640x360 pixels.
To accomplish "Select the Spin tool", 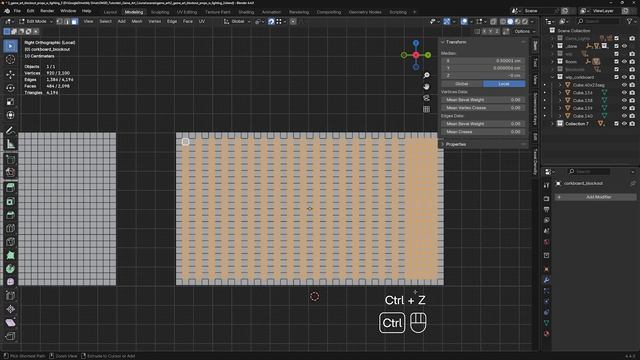I will 10,269.
